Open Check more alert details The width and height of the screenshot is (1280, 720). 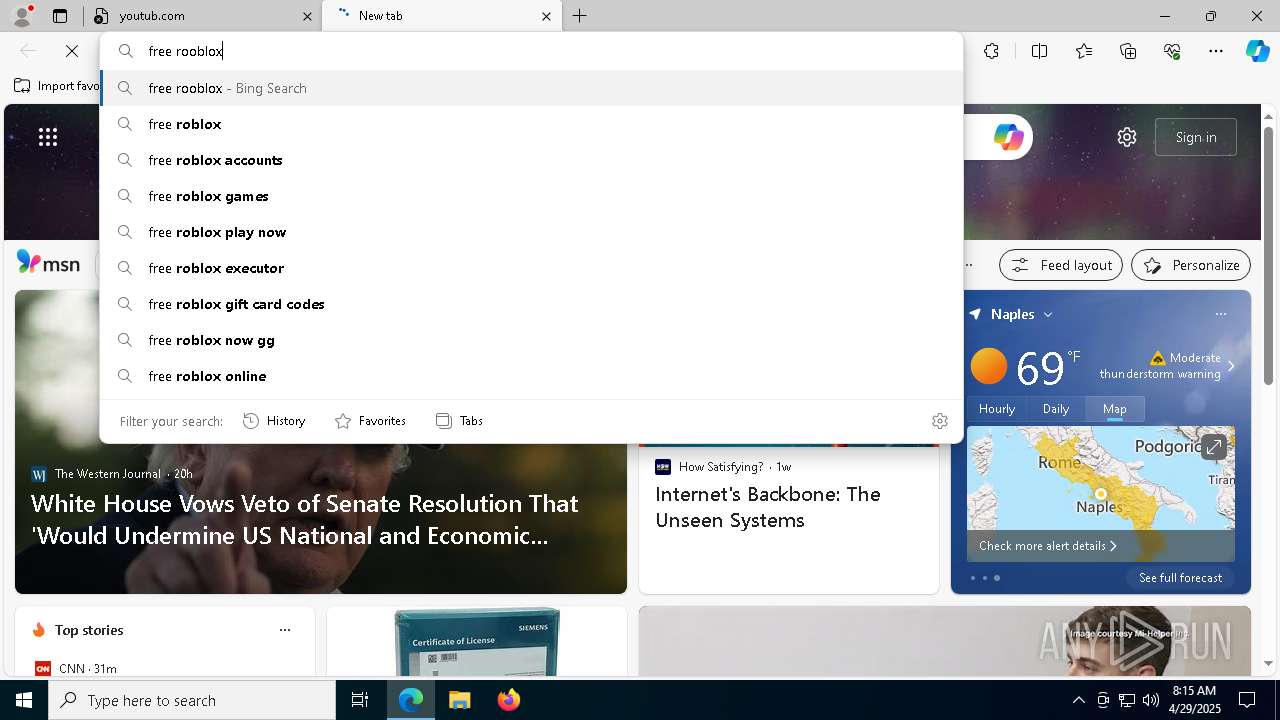click(1047, 546)
